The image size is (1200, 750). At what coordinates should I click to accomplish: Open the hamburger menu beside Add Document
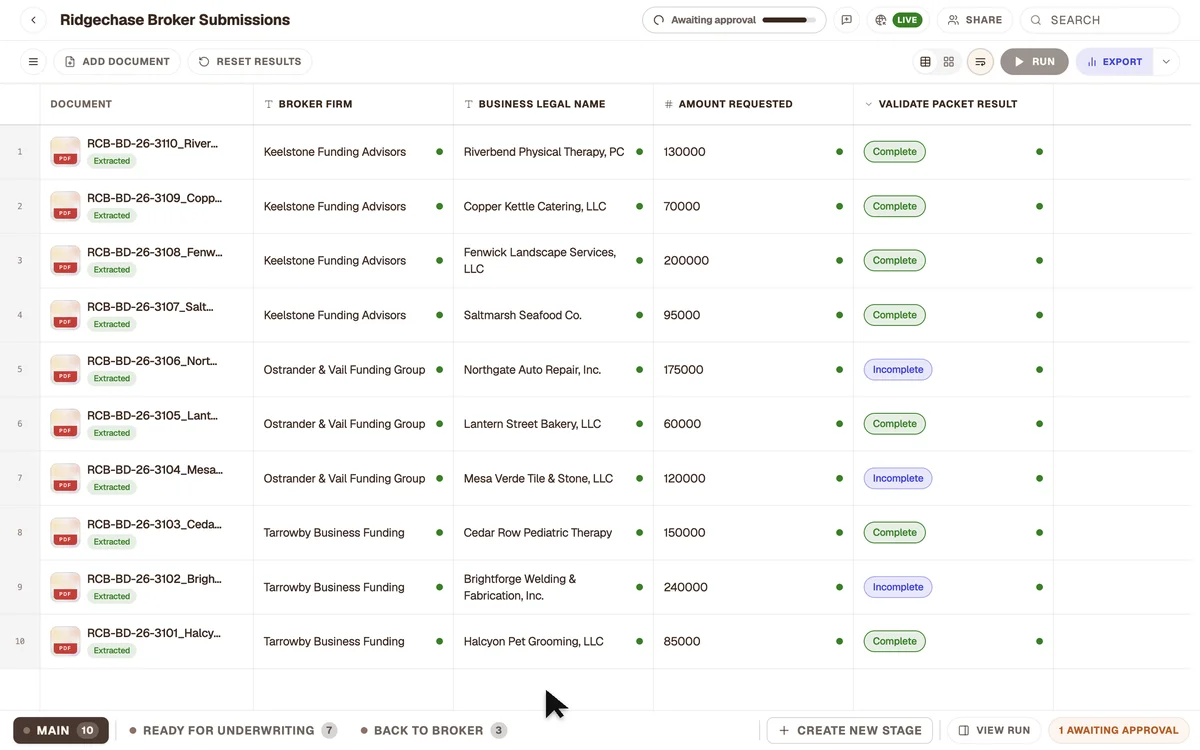pyautogui.click(x=33, y=62)
